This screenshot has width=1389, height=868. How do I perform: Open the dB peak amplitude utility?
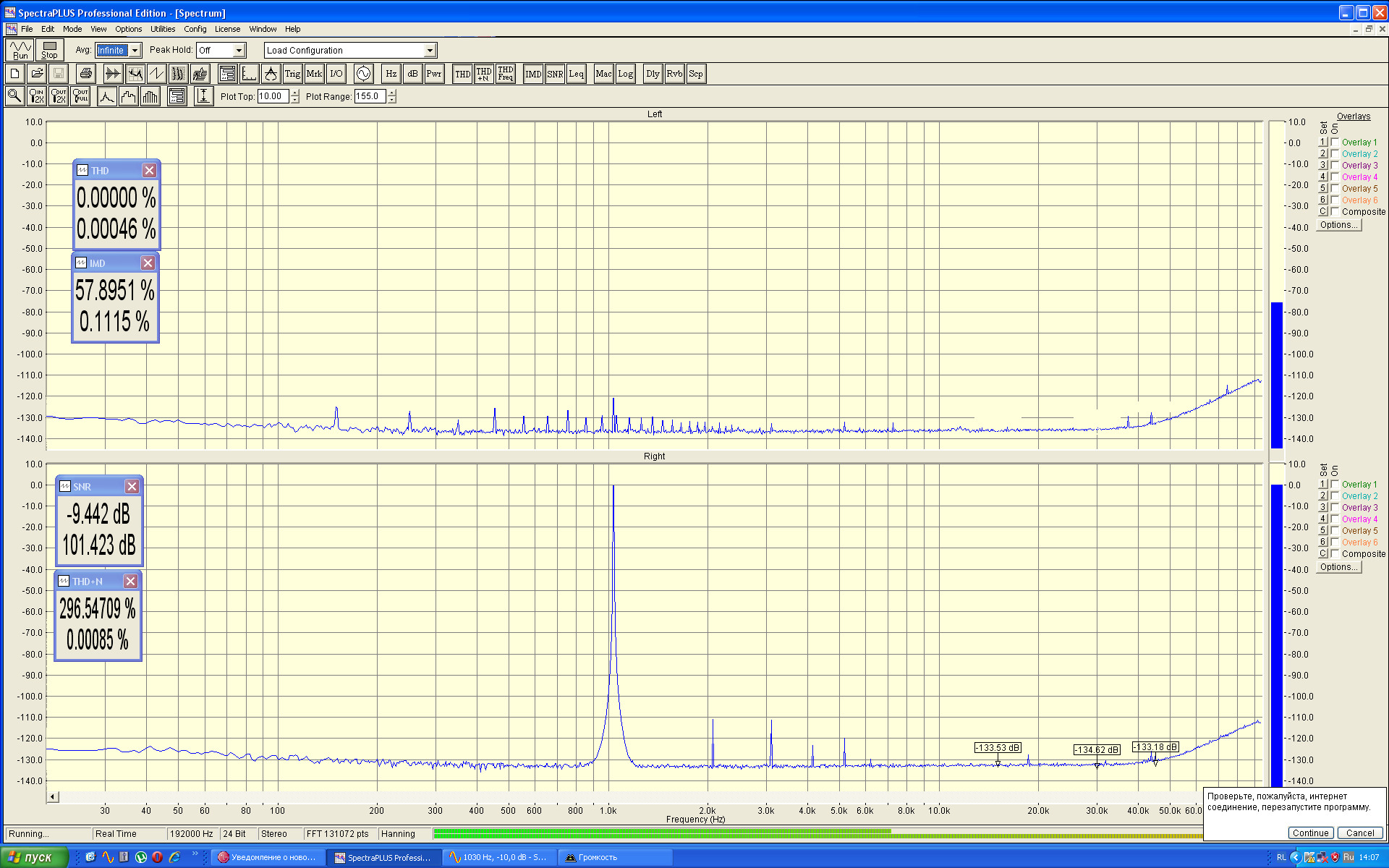click(x=412, y=74)
